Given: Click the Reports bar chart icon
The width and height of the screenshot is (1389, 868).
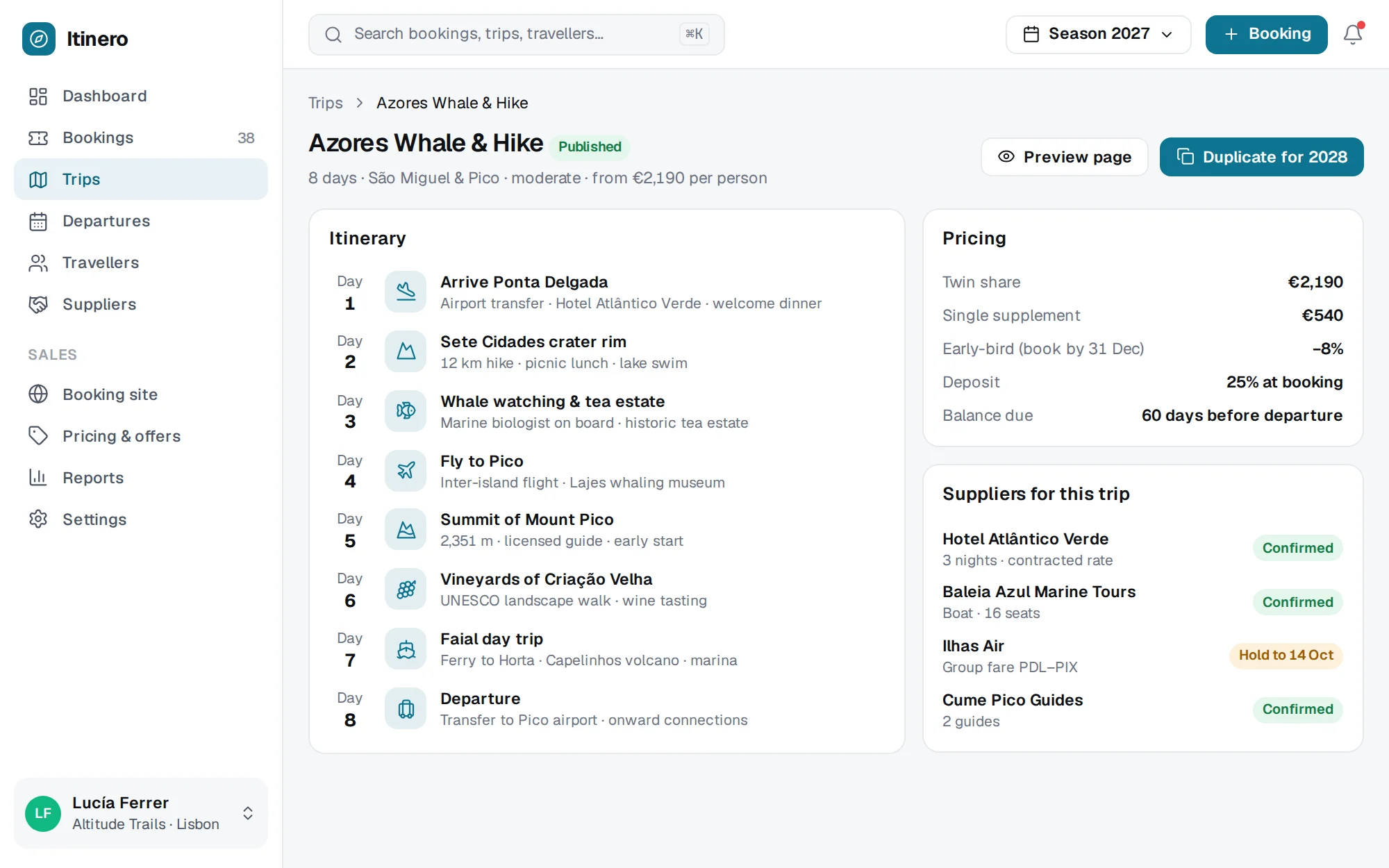Looking at the screenshot, I should point(38,478).
